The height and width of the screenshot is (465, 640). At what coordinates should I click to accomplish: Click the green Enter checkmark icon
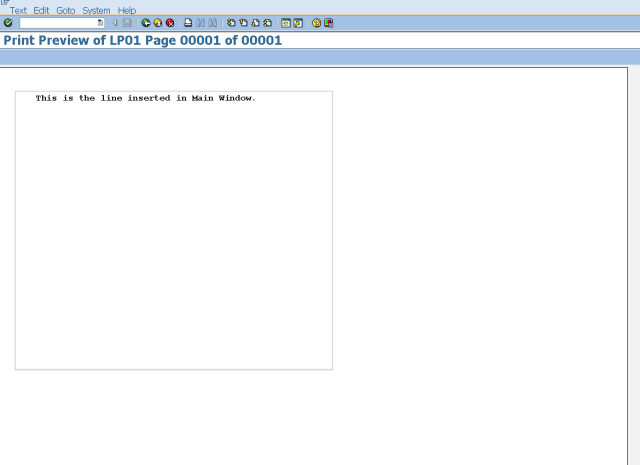[x=8, y=23]
